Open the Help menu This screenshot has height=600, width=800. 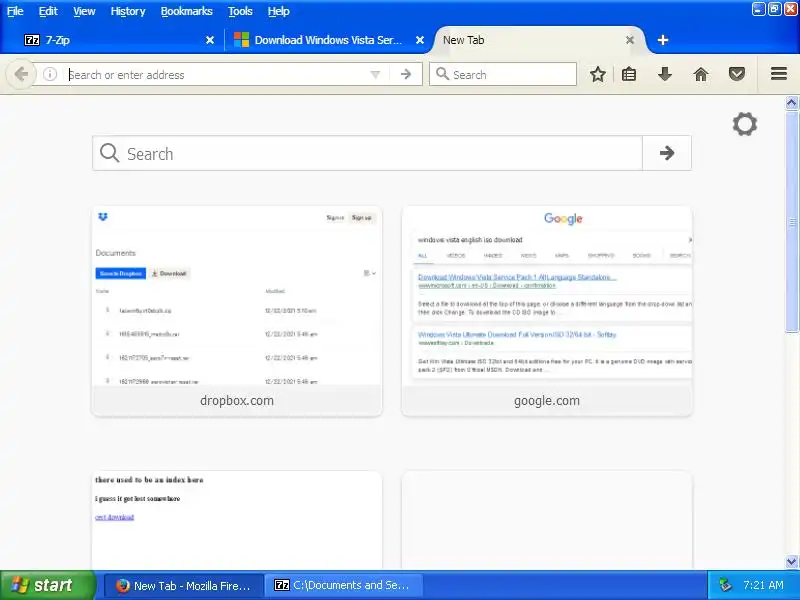tap(279, 11)
